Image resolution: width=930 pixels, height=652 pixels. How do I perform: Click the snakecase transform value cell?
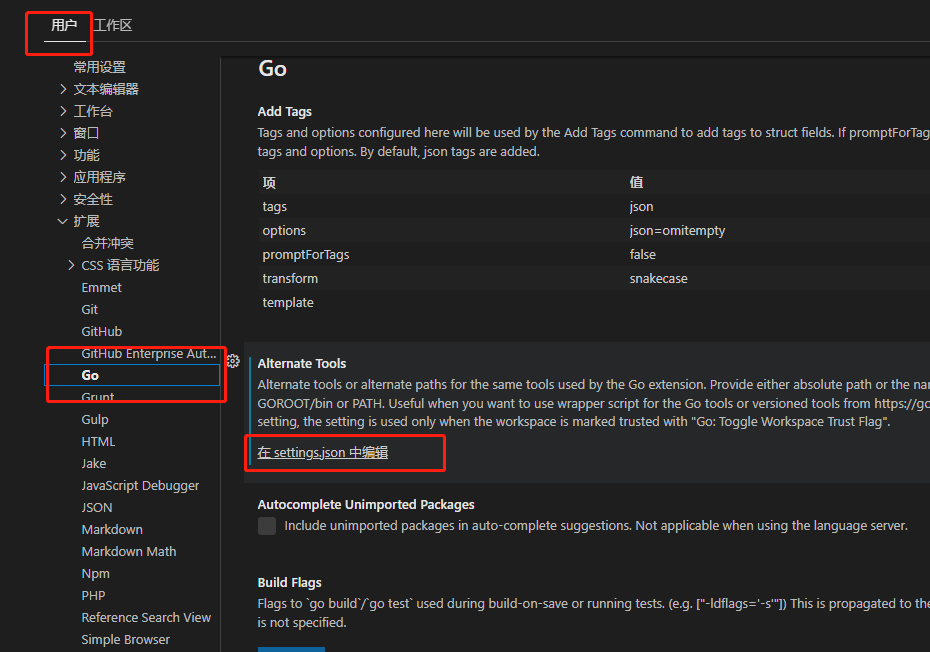[659, 279]
